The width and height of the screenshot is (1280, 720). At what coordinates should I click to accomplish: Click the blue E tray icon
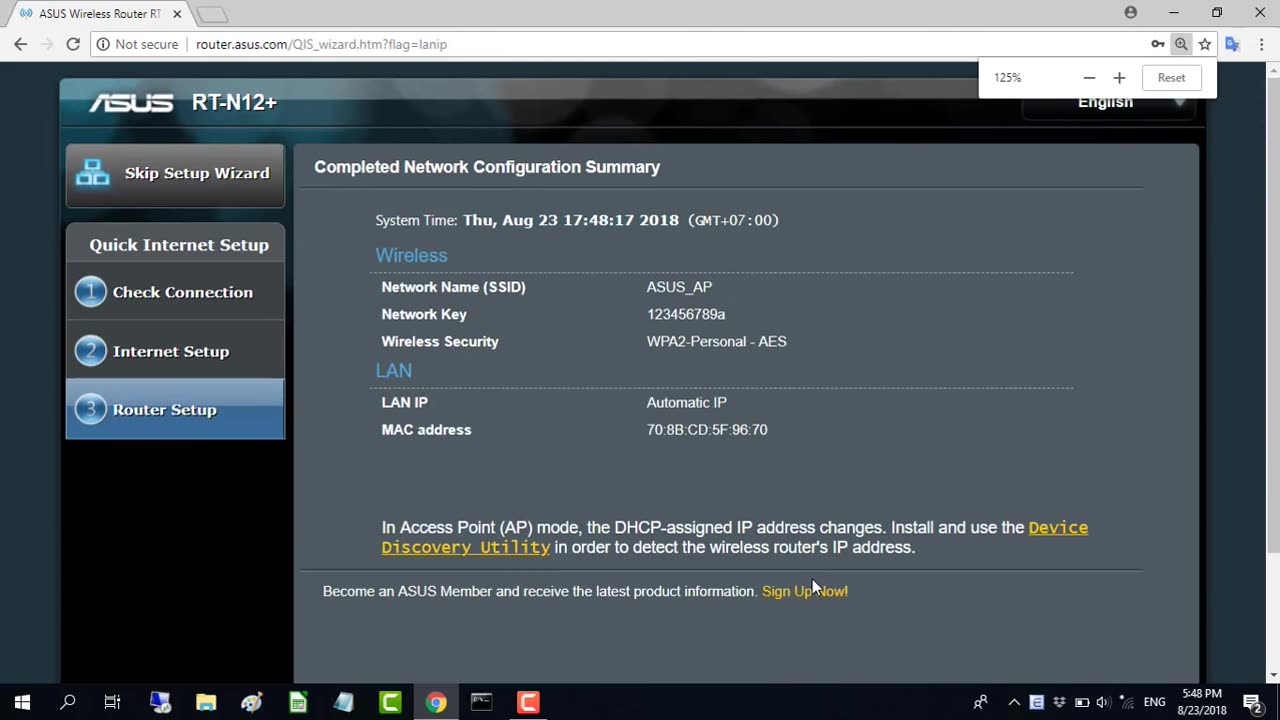point(1036,702)
